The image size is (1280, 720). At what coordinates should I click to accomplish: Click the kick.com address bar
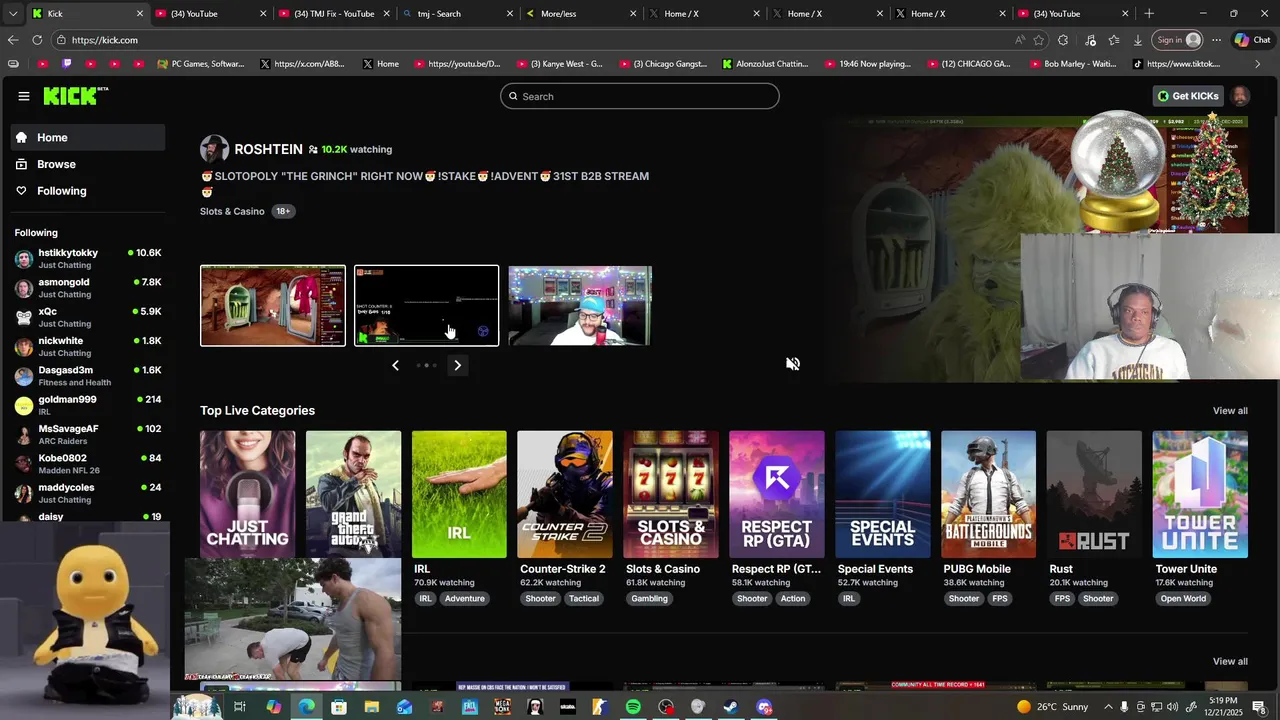tap(540, 40)
